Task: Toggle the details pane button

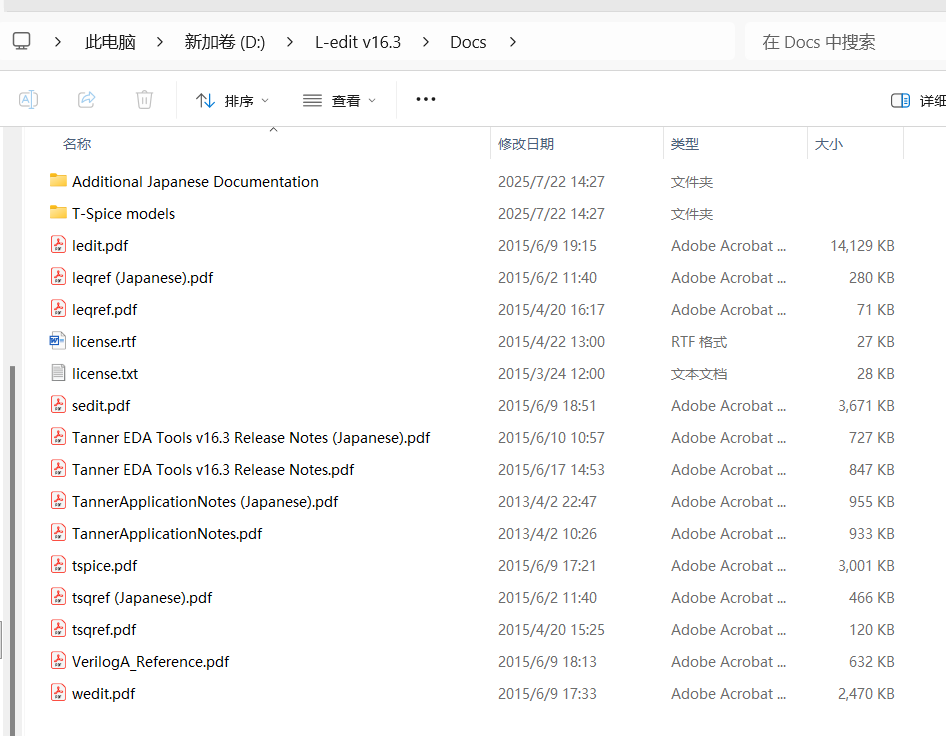Action: [918, 101]
